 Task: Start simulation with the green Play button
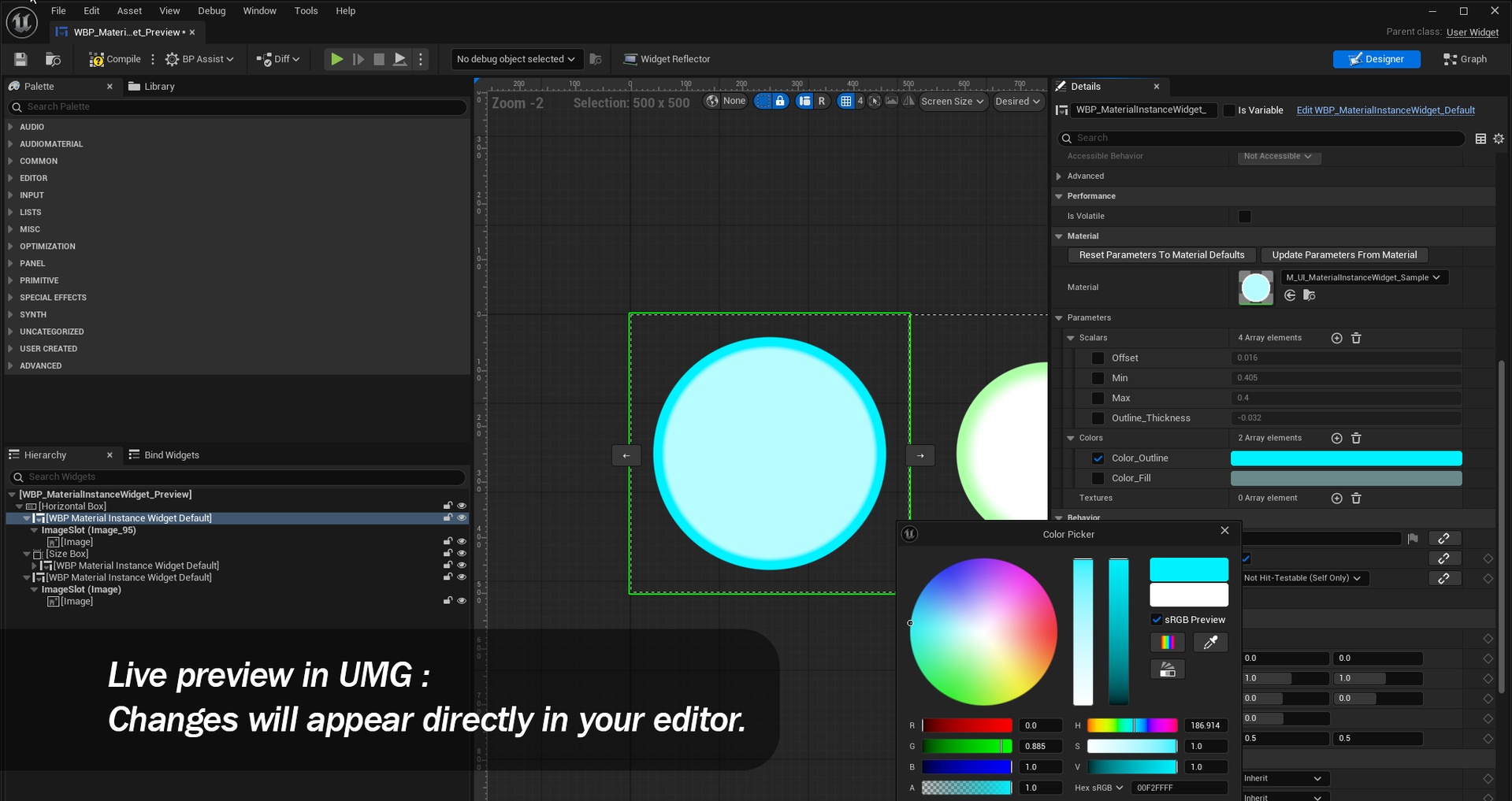[x=336, y=59]
